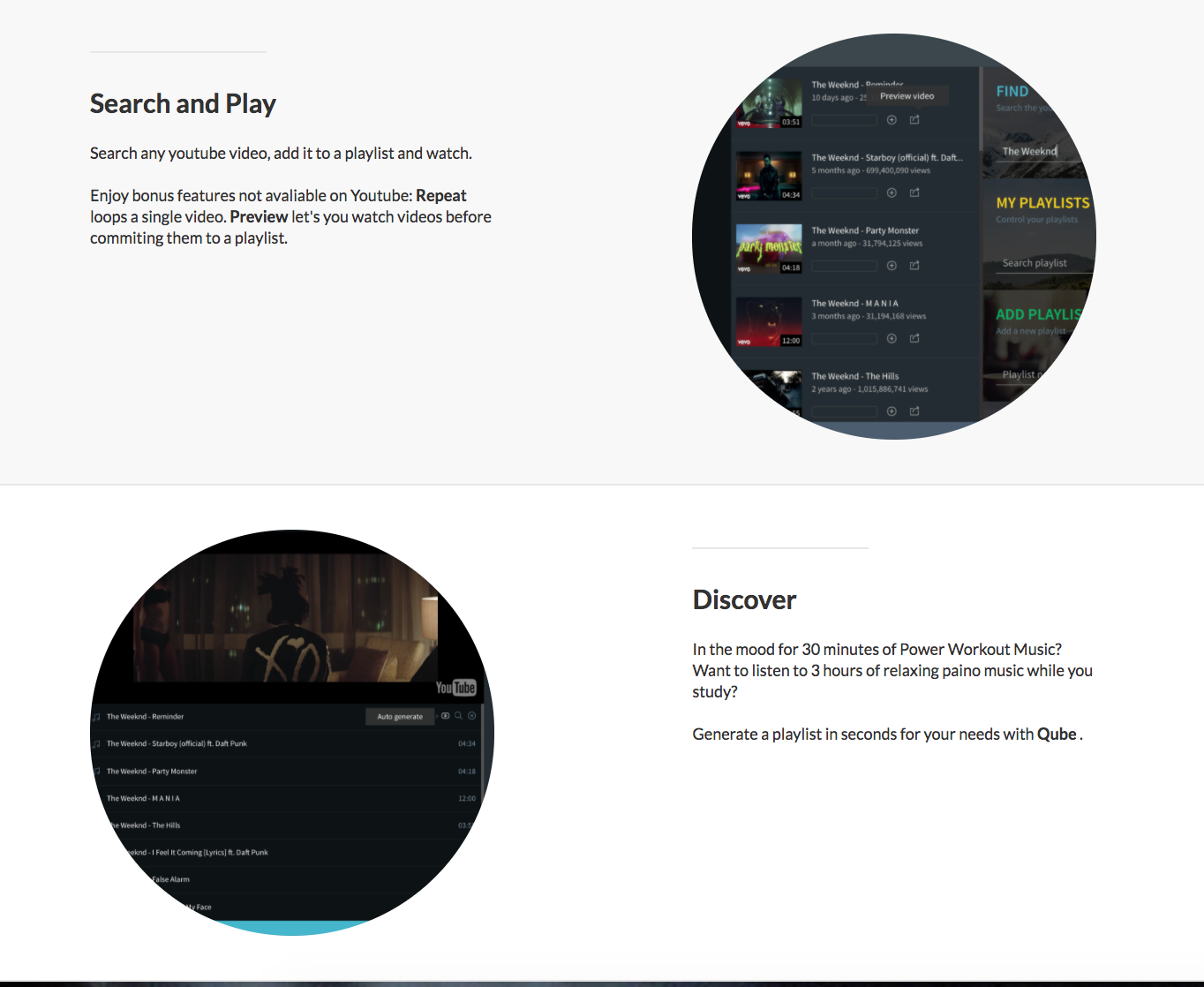Add The Weeknd - The Hills using plus icon
Viewport: 1204px width, 987px height.
(892, 411)
